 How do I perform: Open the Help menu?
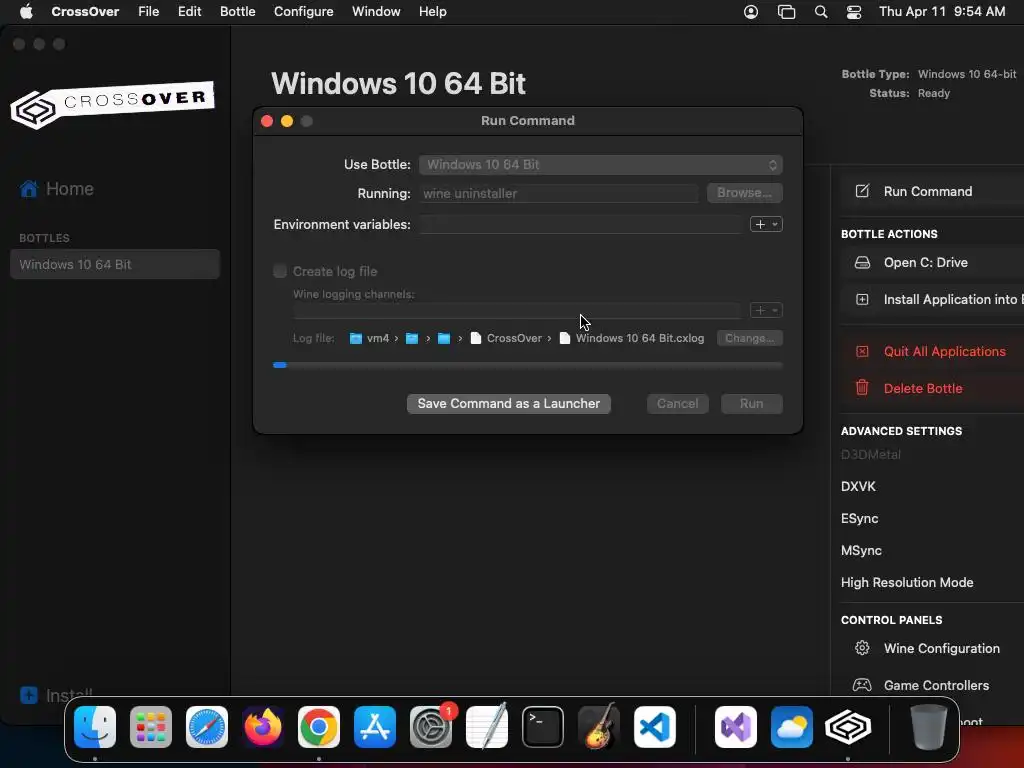(432, 12)
